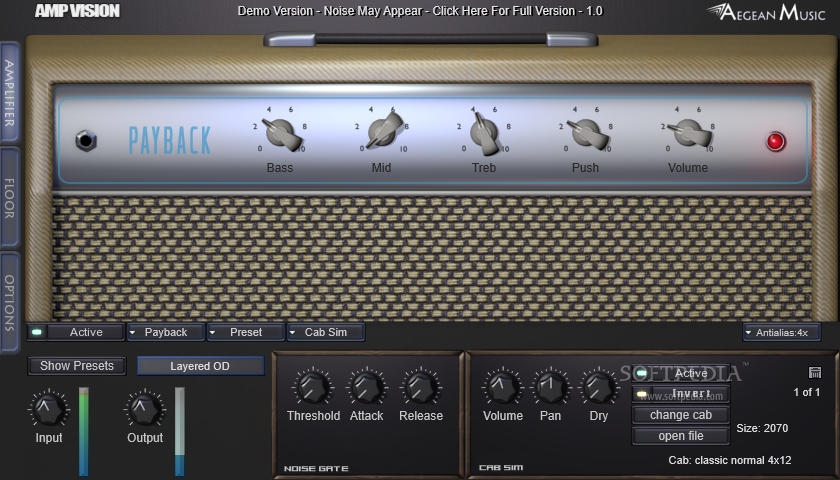Viewport: 840px width, 480px height.
Task: Open the Preset dropdown
Action: tap(245, 332)
